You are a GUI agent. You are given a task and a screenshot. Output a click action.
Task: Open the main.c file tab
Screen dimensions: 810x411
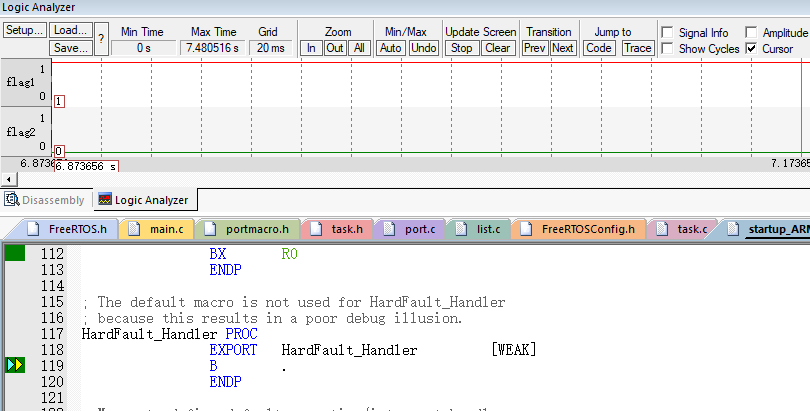tap(157, 229)
